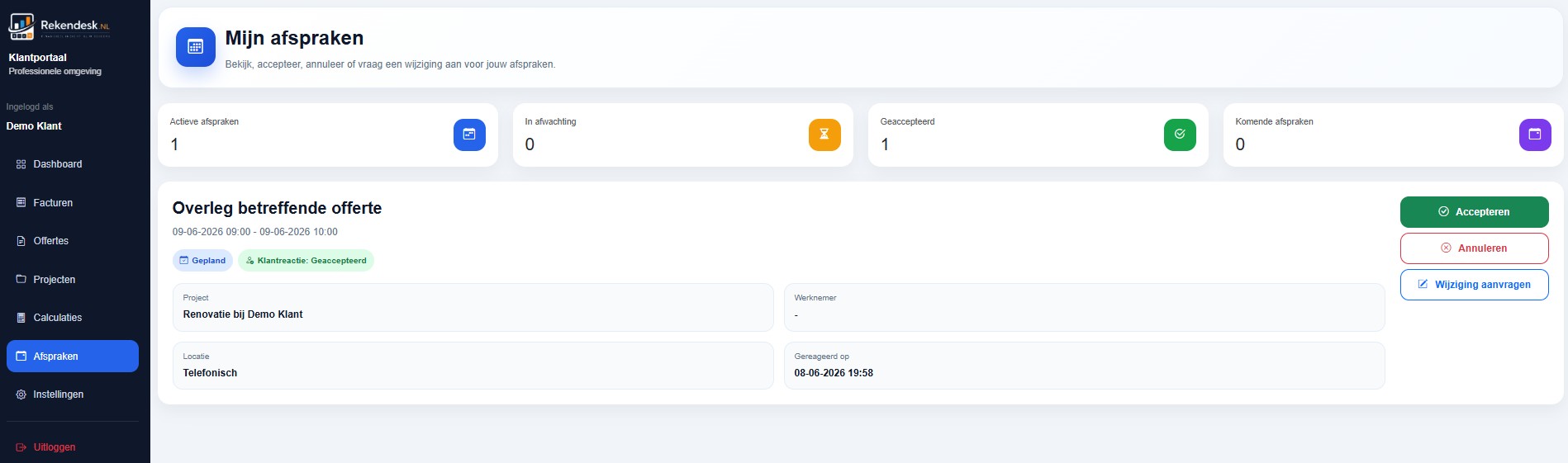This screenshot has height=463, width=1568.
Task: Click the orange hourglass In afwachting icon
Action: (824, 135)
